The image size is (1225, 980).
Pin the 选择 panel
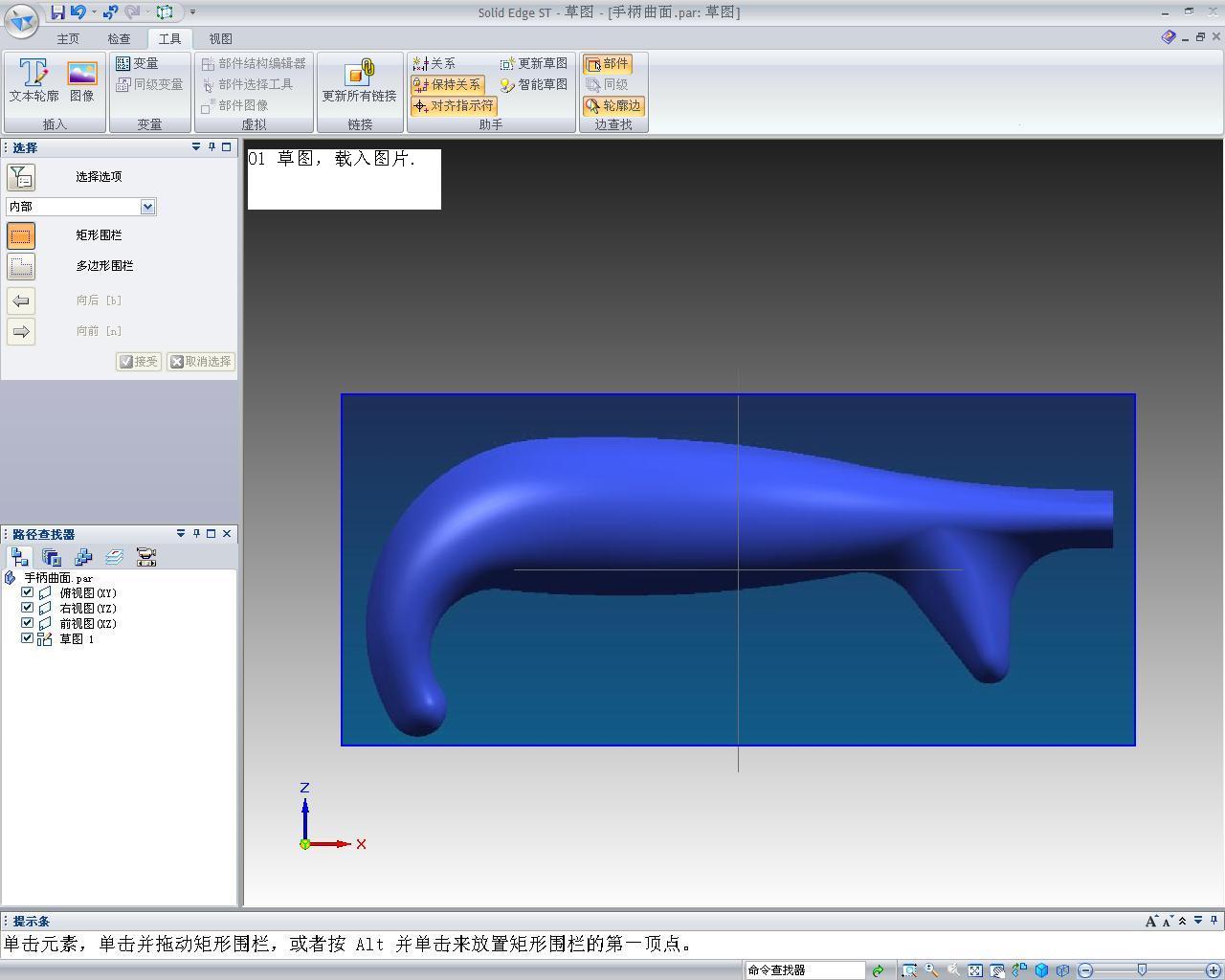[212, 147]
